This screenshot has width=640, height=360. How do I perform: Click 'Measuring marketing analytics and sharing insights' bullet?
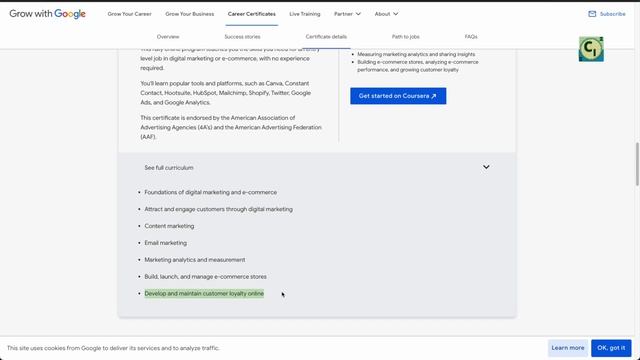tap(416, 54)
